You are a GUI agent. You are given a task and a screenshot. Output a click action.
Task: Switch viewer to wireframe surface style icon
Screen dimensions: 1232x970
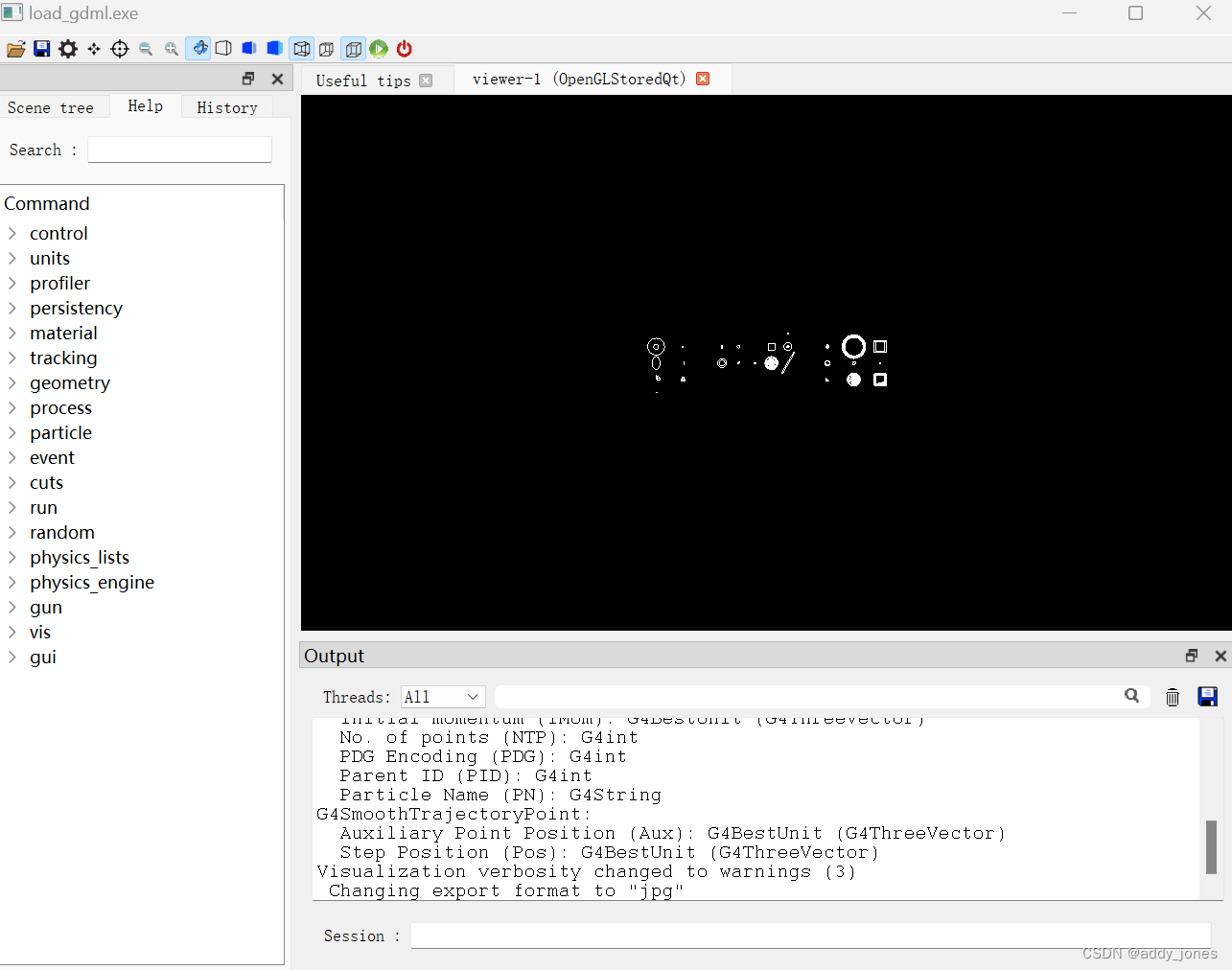pos(223,48)
